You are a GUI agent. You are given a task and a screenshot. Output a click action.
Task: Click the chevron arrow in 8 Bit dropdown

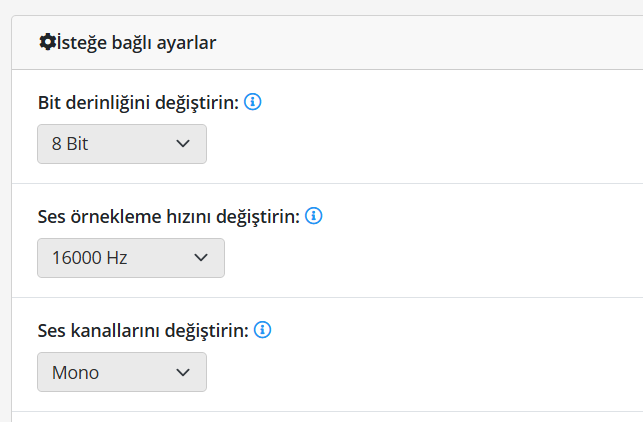pos(182,144)
